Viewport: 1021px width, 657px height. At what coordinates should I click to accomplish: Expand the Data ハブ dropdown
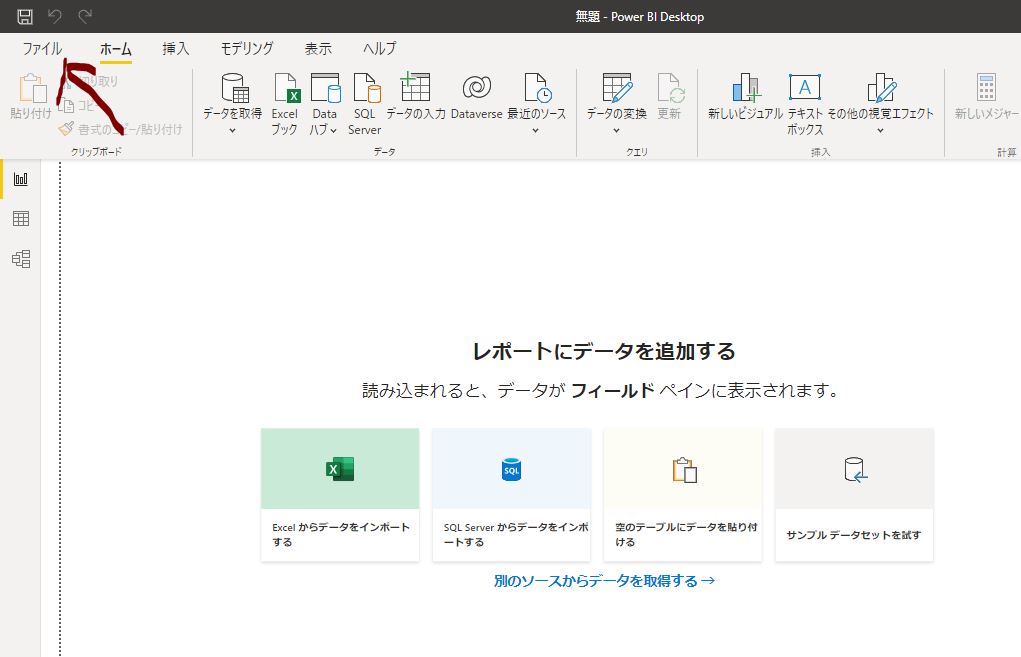click(x=333, y=130)
